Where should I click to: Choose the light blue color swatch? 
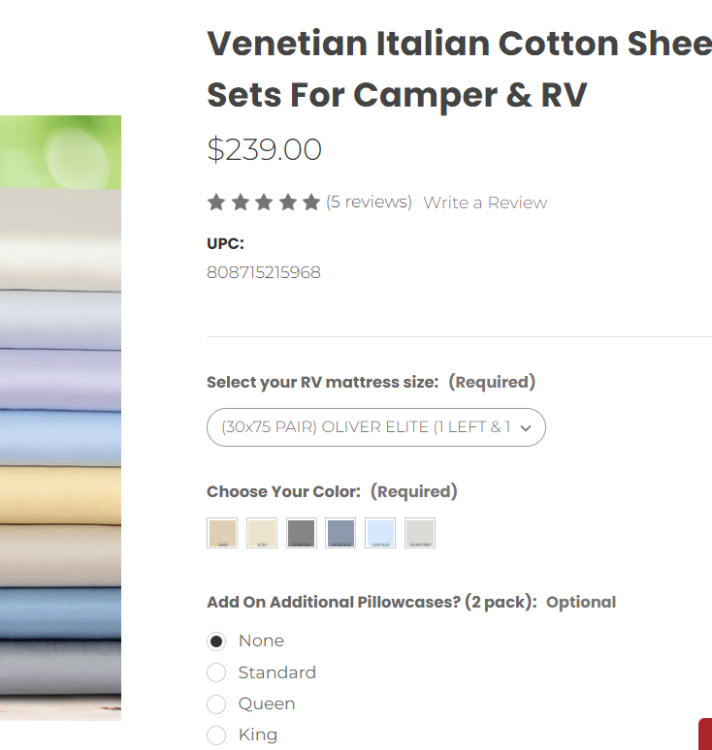click(x=380, y=533)
